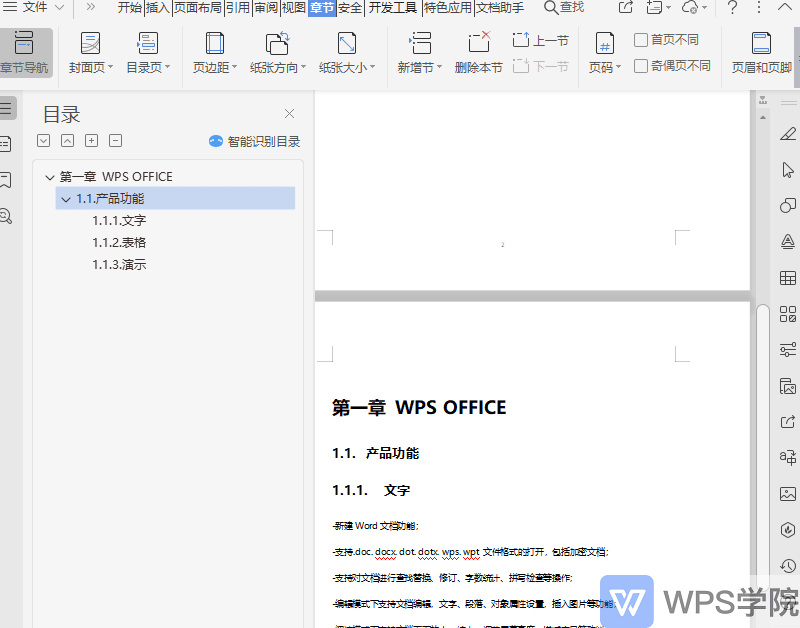Image resolution: width=800 pixels, height=628 pixels.
Task: Toggle the checkbox icon in the 目录 panel header
Action: pos(43,140)
